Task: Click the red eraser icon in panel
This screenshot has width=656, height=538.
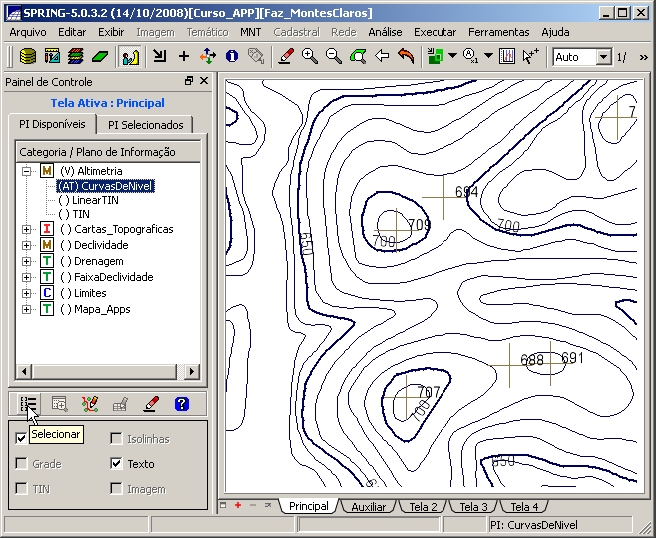Action: pos(151,404)
